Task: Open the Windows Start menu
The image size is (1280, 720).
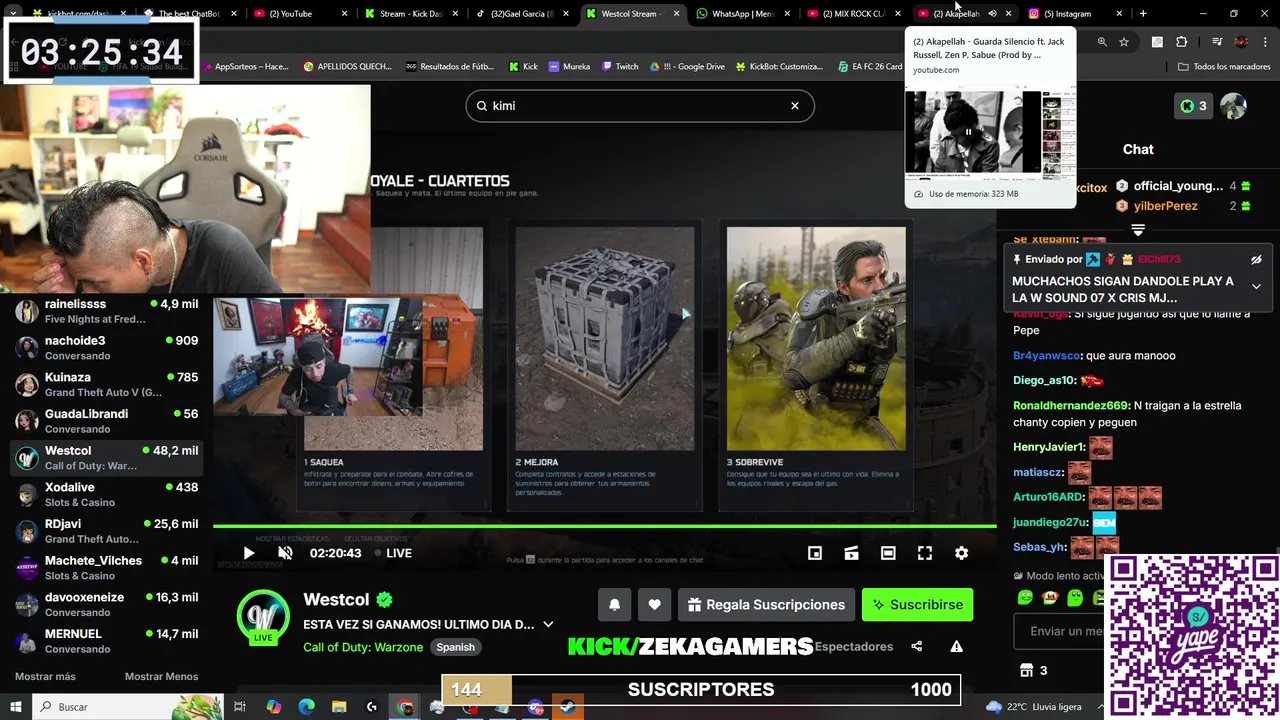Action: tap(16, 706)
